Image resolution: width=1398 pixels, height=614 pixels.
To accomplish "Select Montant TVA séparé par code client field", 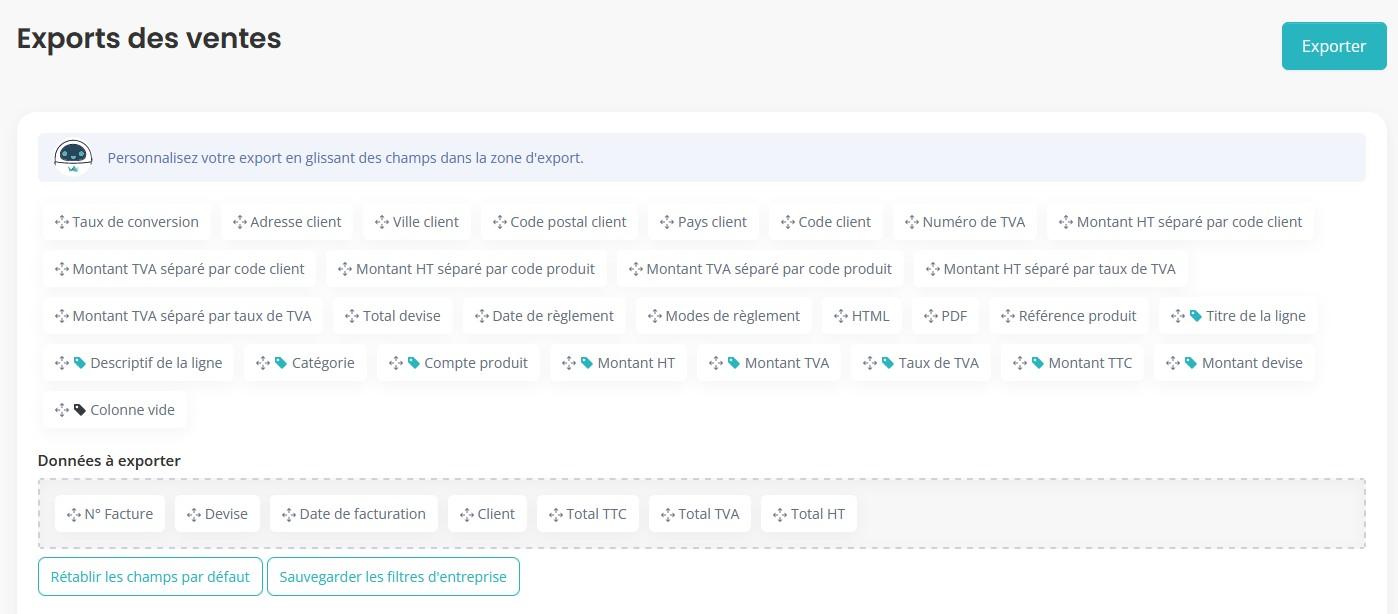I will click(180, 269).
